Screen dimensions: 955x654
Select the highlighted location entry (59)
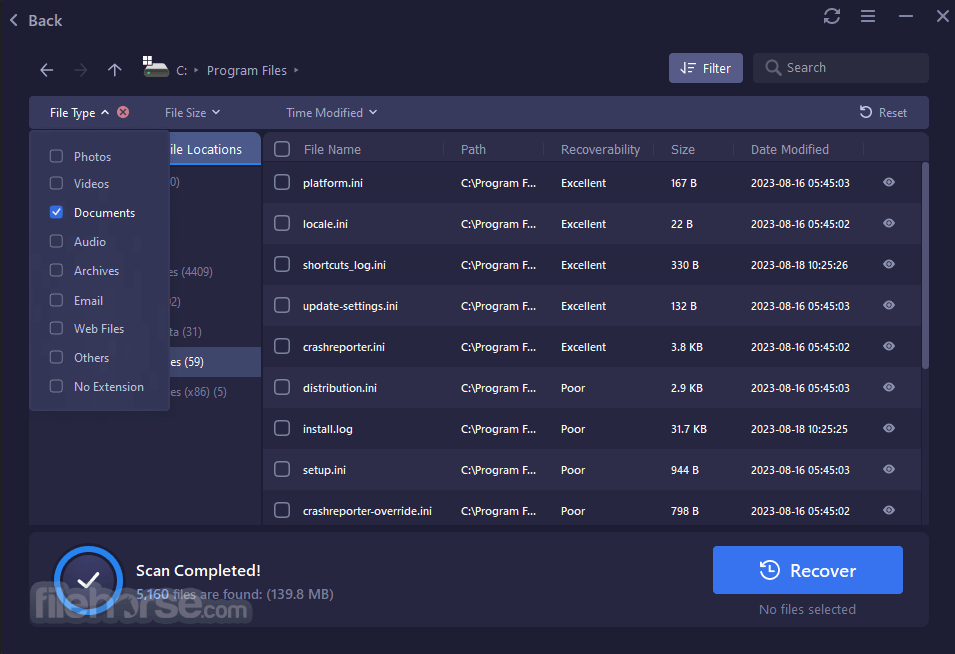[215, 362]
